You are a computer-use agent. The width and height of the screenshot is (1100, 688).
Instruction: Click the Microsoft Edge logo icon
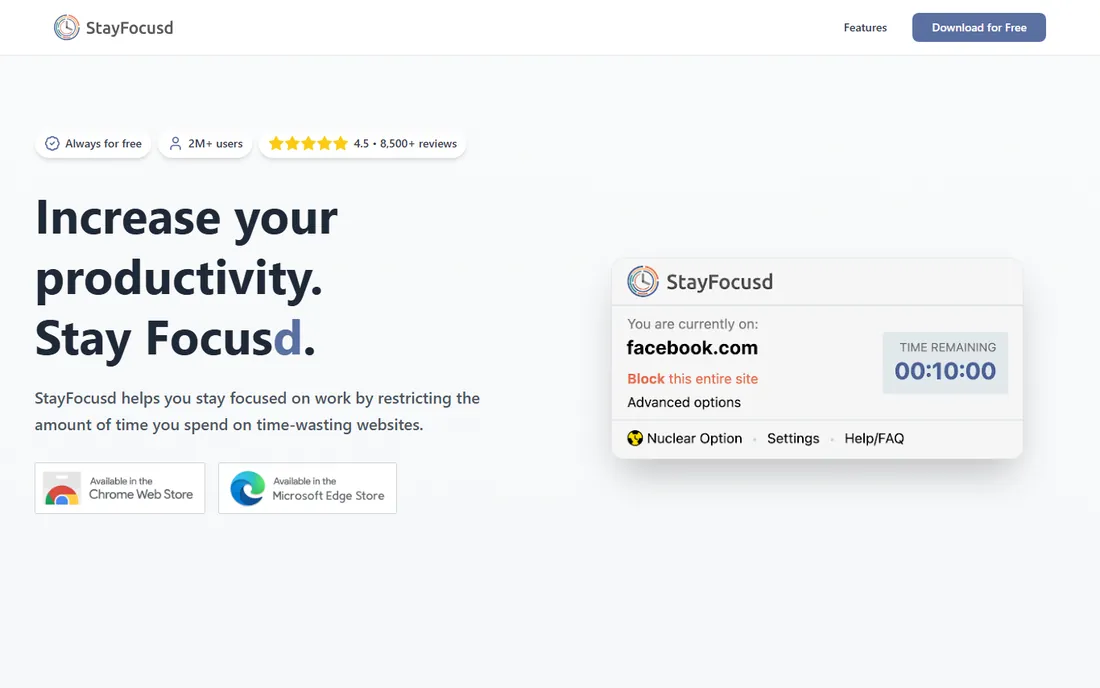coord(248,488)
